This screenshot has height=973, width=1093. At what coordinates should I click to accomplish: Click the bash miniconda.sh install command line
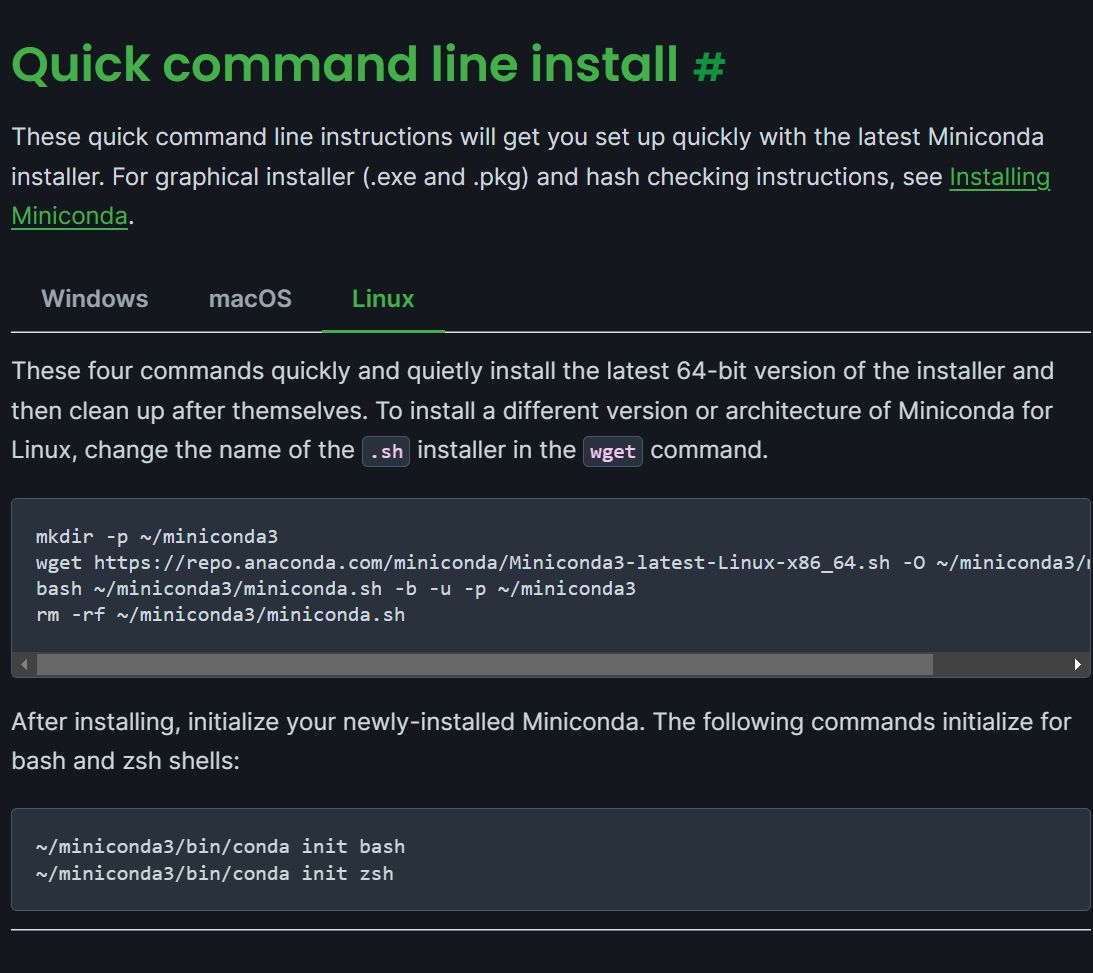[335, 588]
